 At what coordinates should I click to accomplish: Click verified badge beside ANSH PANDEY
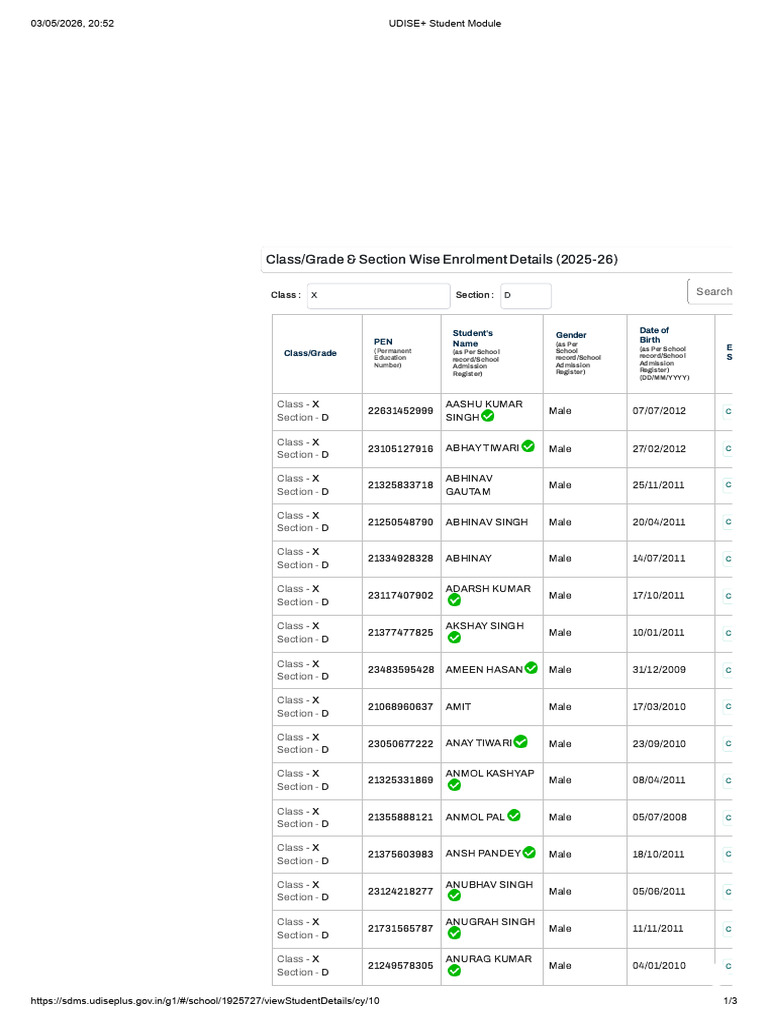(529, 853)
